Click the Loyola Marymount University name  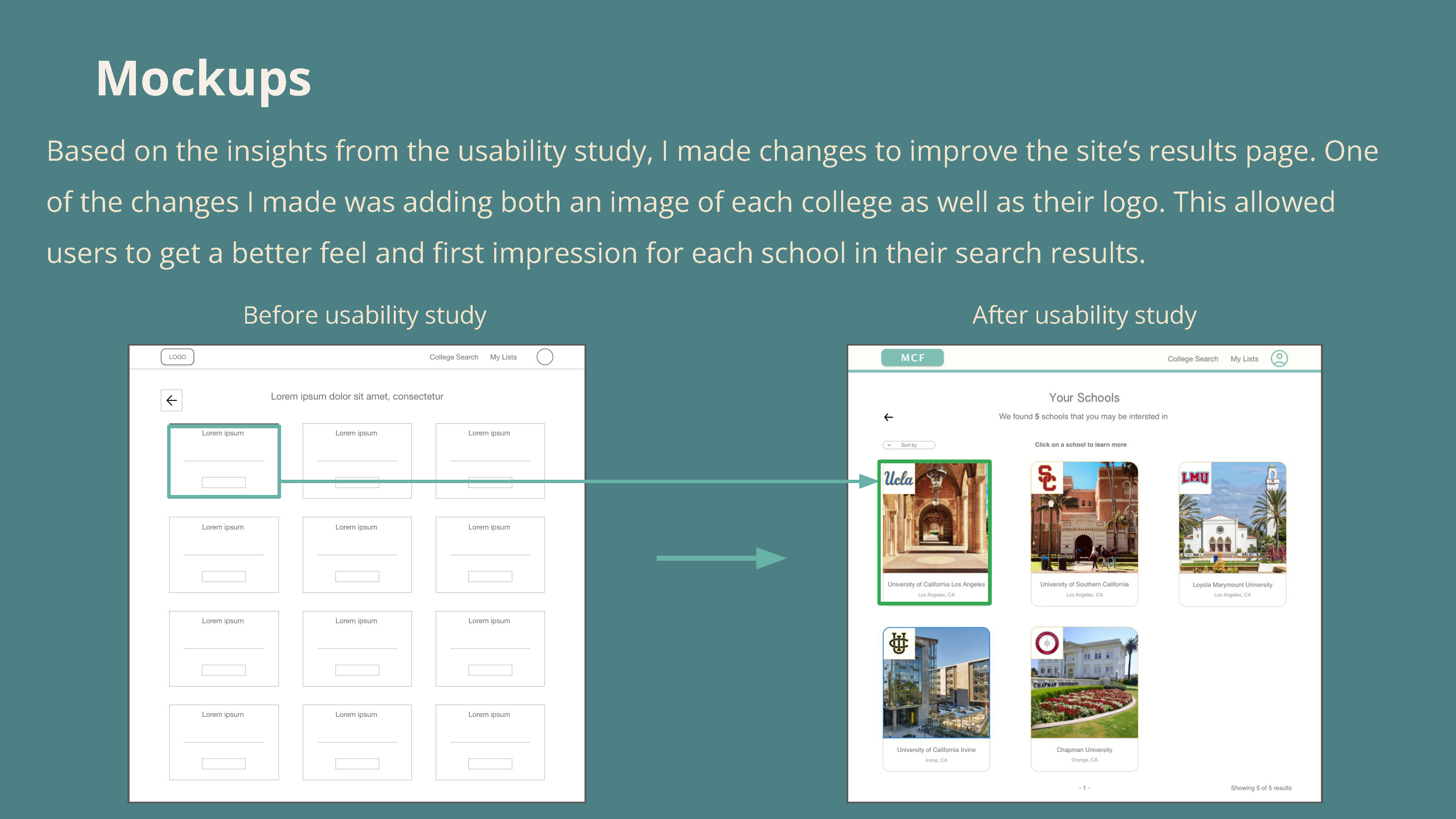(x=1232, y=585)
